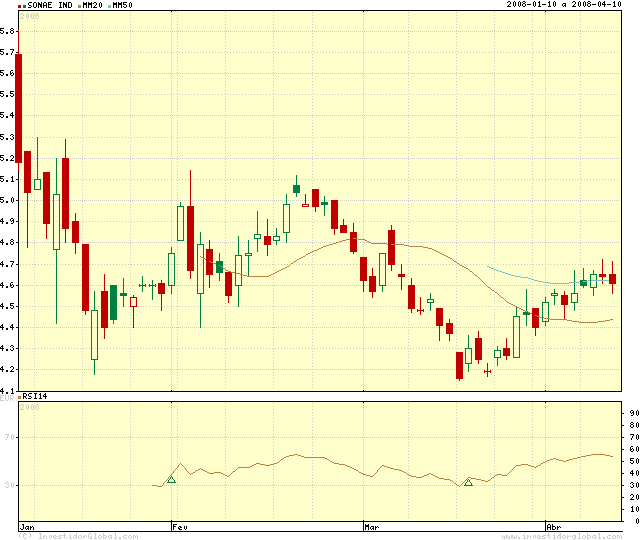Click the orange swatch before MM20
This screenshot has width=640, height=540.
point(80,6)
